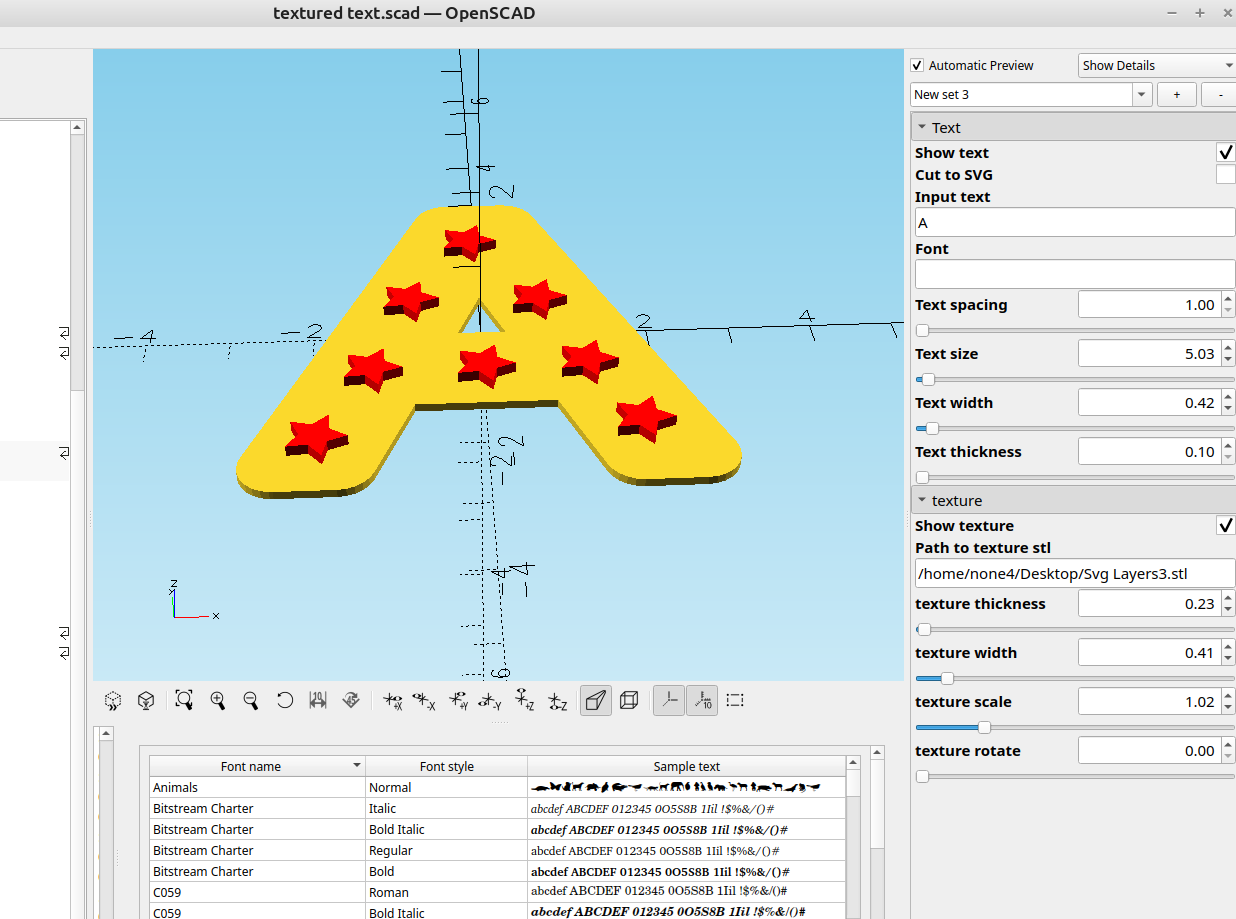Image resolution: width=1236 pixels, height=919 pixels.
Task: Select the Orthogonal projection cube icon
Action: pos(629,700)
